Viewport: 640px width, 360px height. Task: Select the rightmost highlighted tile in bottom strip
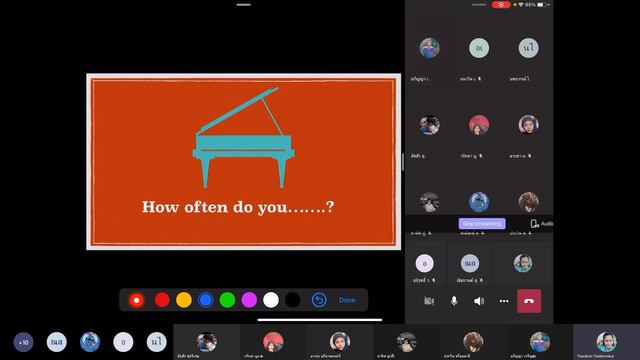click(607, 342)
